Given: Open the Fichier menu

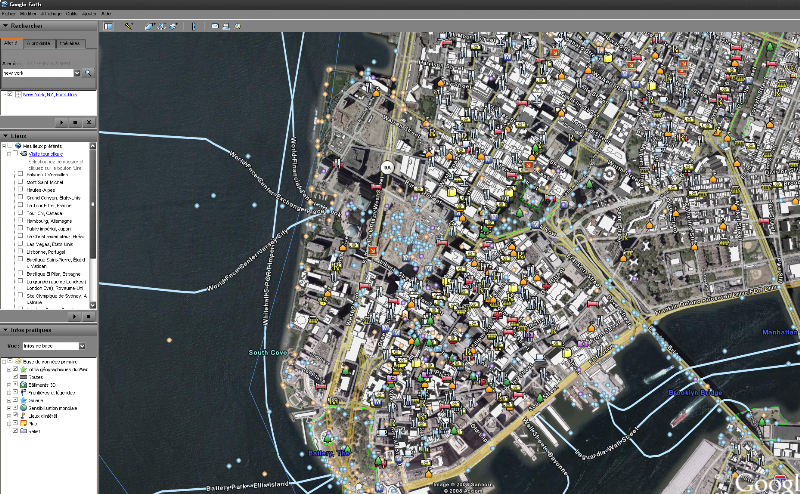Looking at the screenshot, I should tap(8, 13).
